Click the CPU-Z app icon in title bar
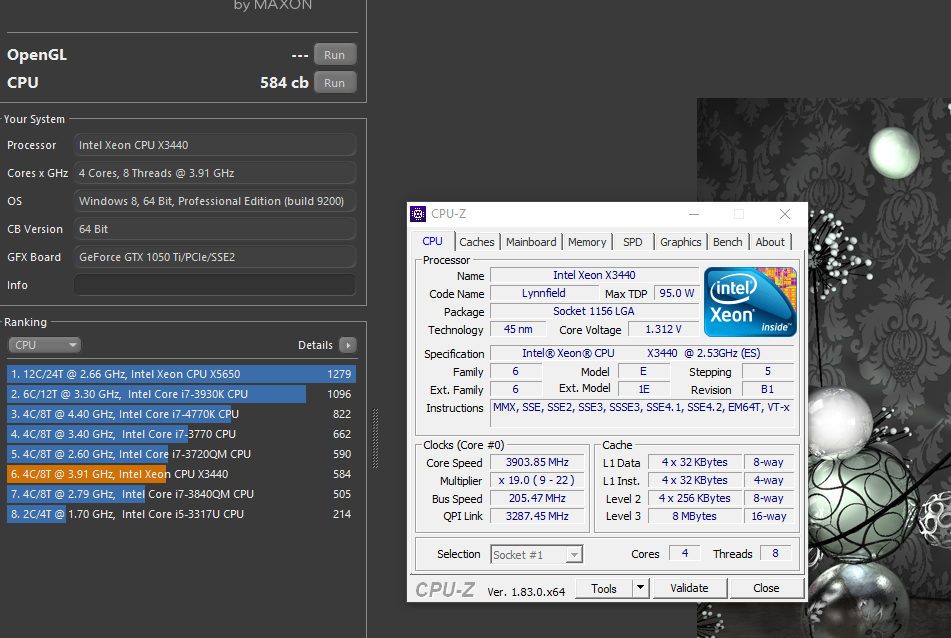The width and height of the screenshot is (951, 638). click(x=418, y=214)
